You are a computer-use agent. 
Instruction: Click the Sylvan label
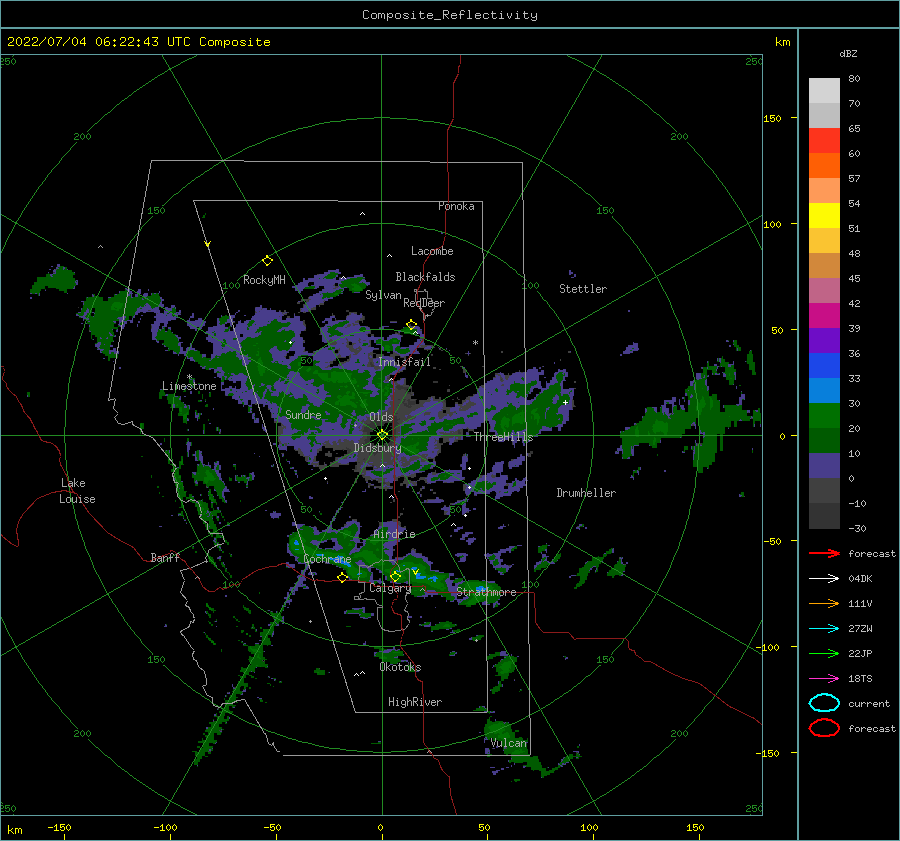tap(383, 295)
